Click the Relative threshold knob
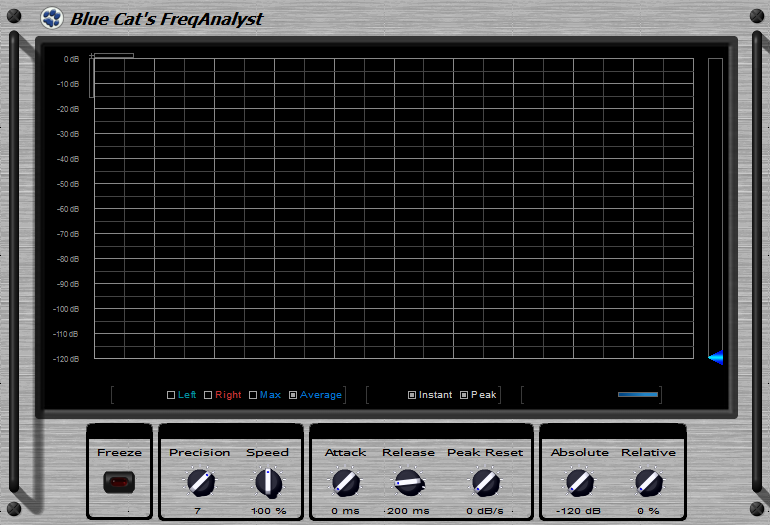770x525 pixels. (x=648, y=482)
